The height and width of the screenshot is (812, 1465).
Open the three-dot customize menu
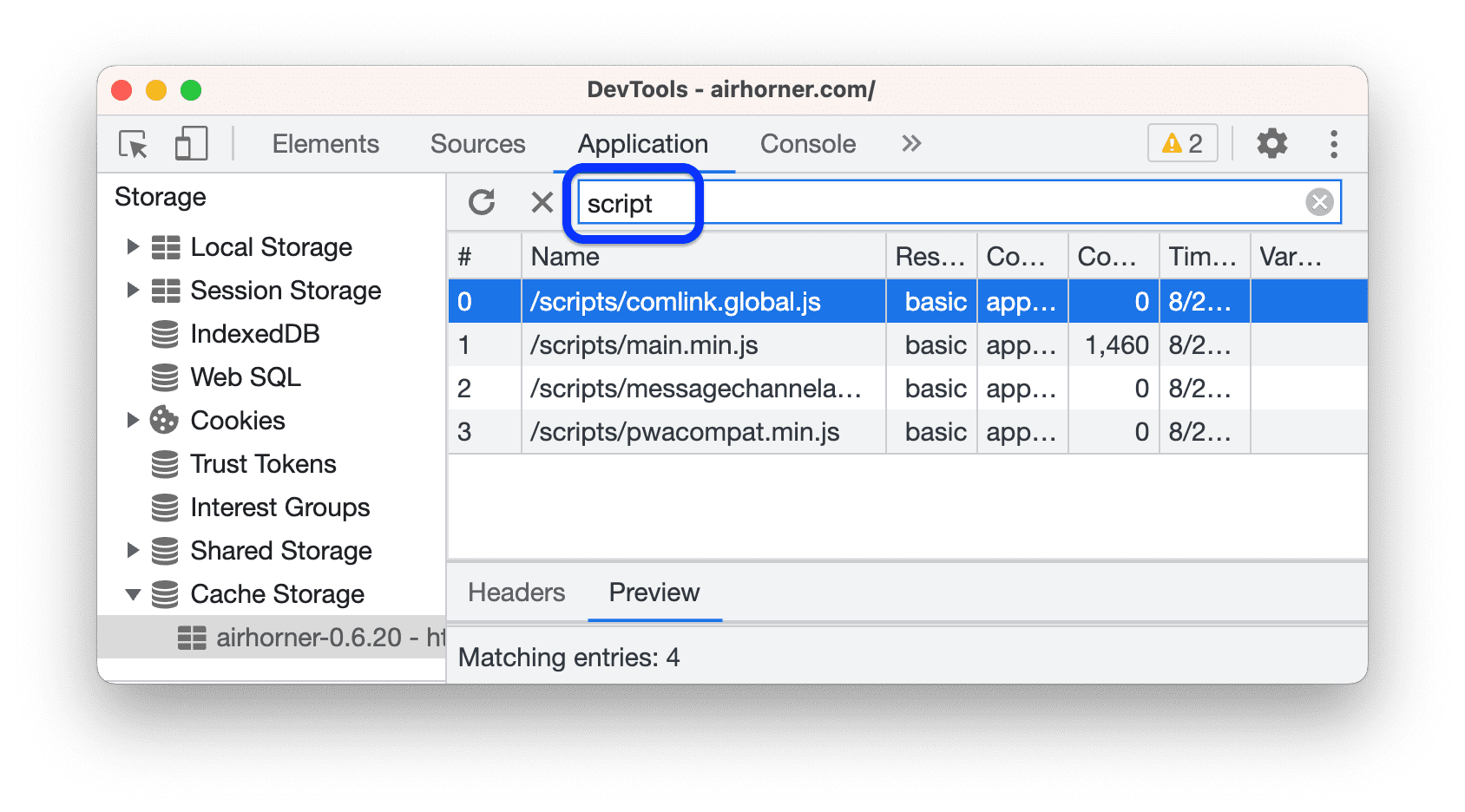click(x=1333, y=144)
